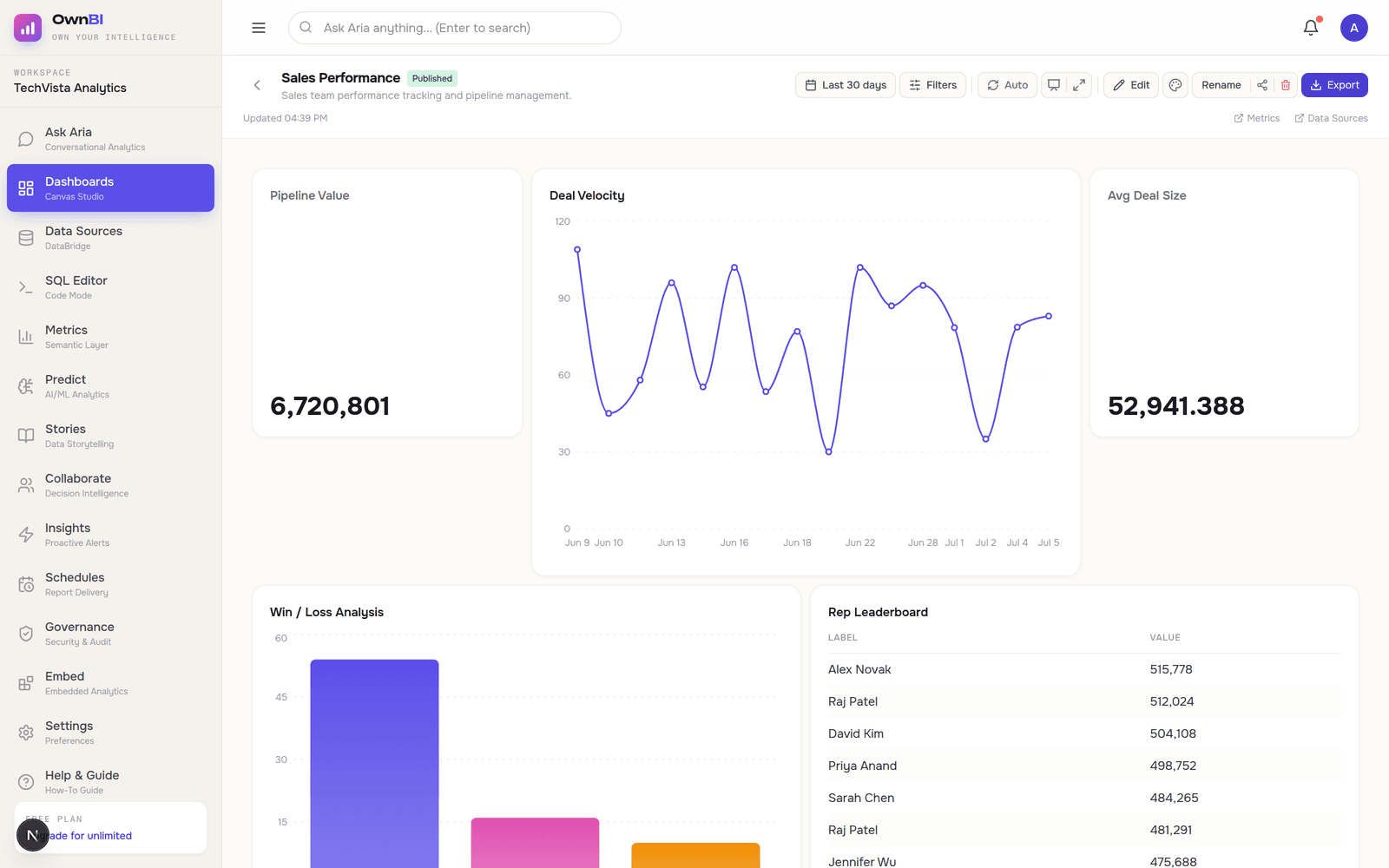Click the round N badge icon
The image size is (1389, 868).
(32, 836)
